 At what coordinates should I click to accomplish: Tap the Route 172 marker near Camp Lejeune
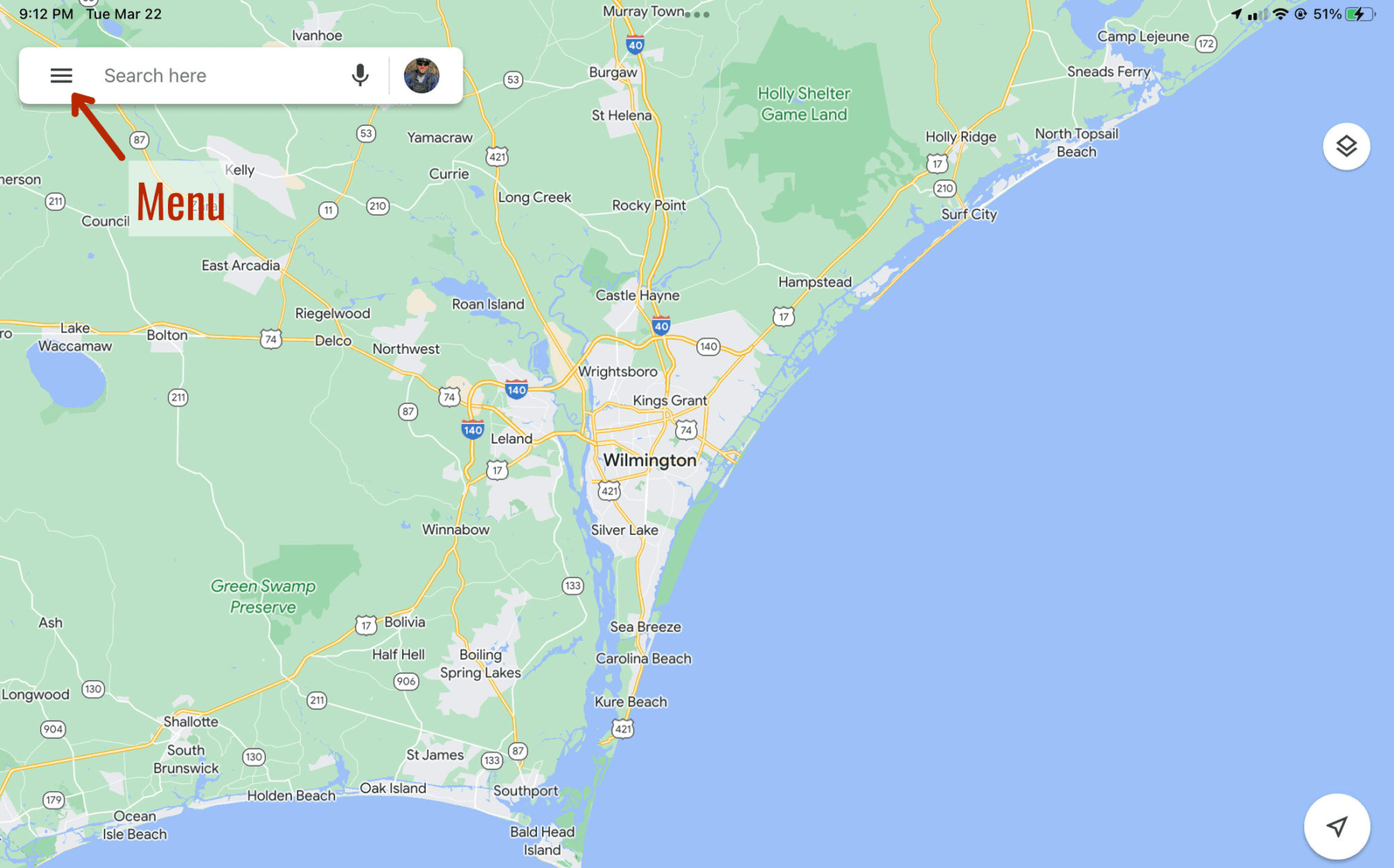click(x=1206, y=44)
